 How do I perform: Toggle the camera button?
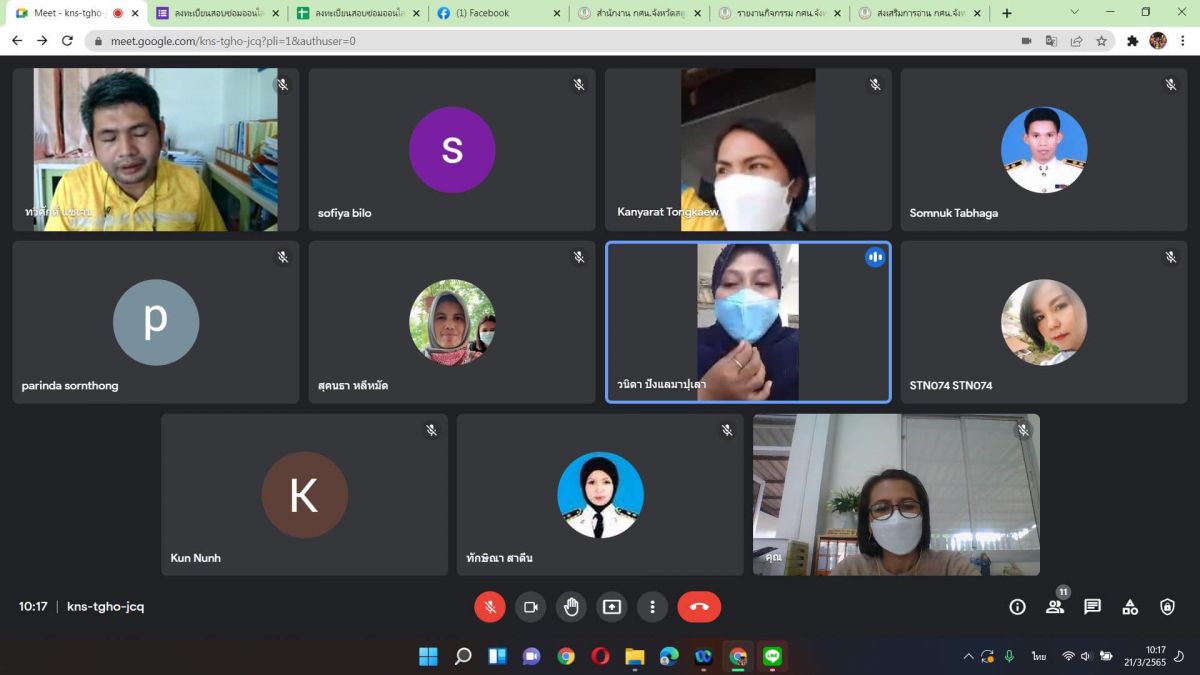click(530, 607)
